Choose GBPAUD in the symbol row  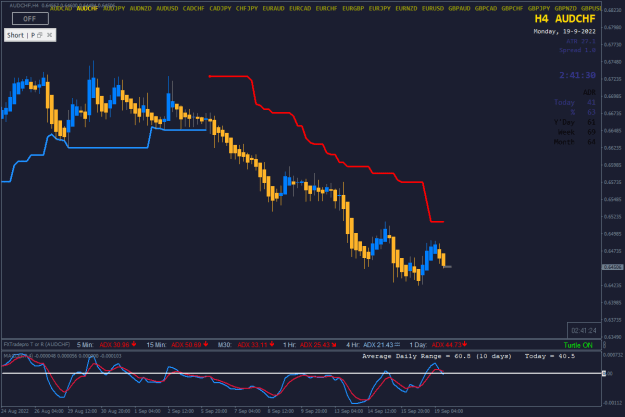click(459, 8)
